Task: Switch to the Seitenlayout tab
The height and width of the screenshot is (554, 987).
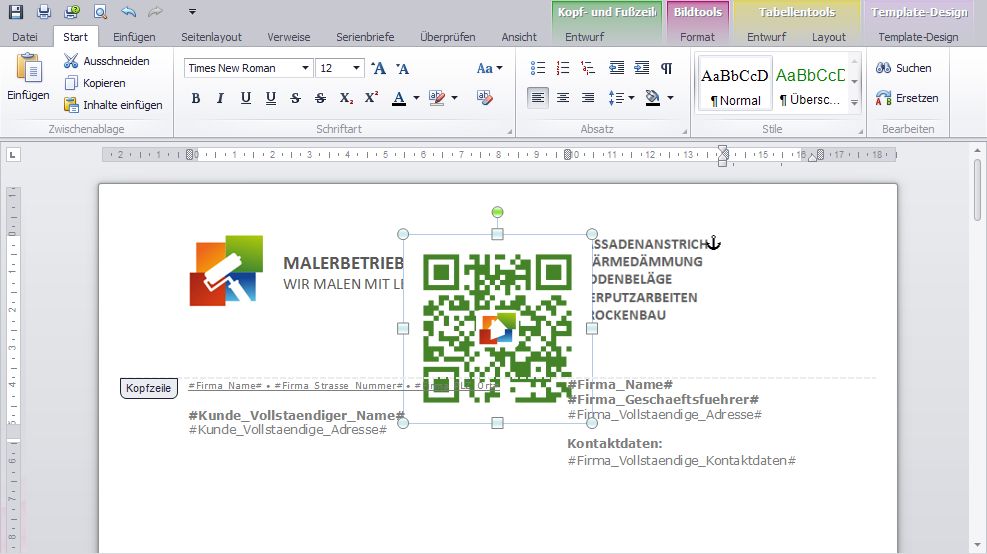Action: click(212, 37)
